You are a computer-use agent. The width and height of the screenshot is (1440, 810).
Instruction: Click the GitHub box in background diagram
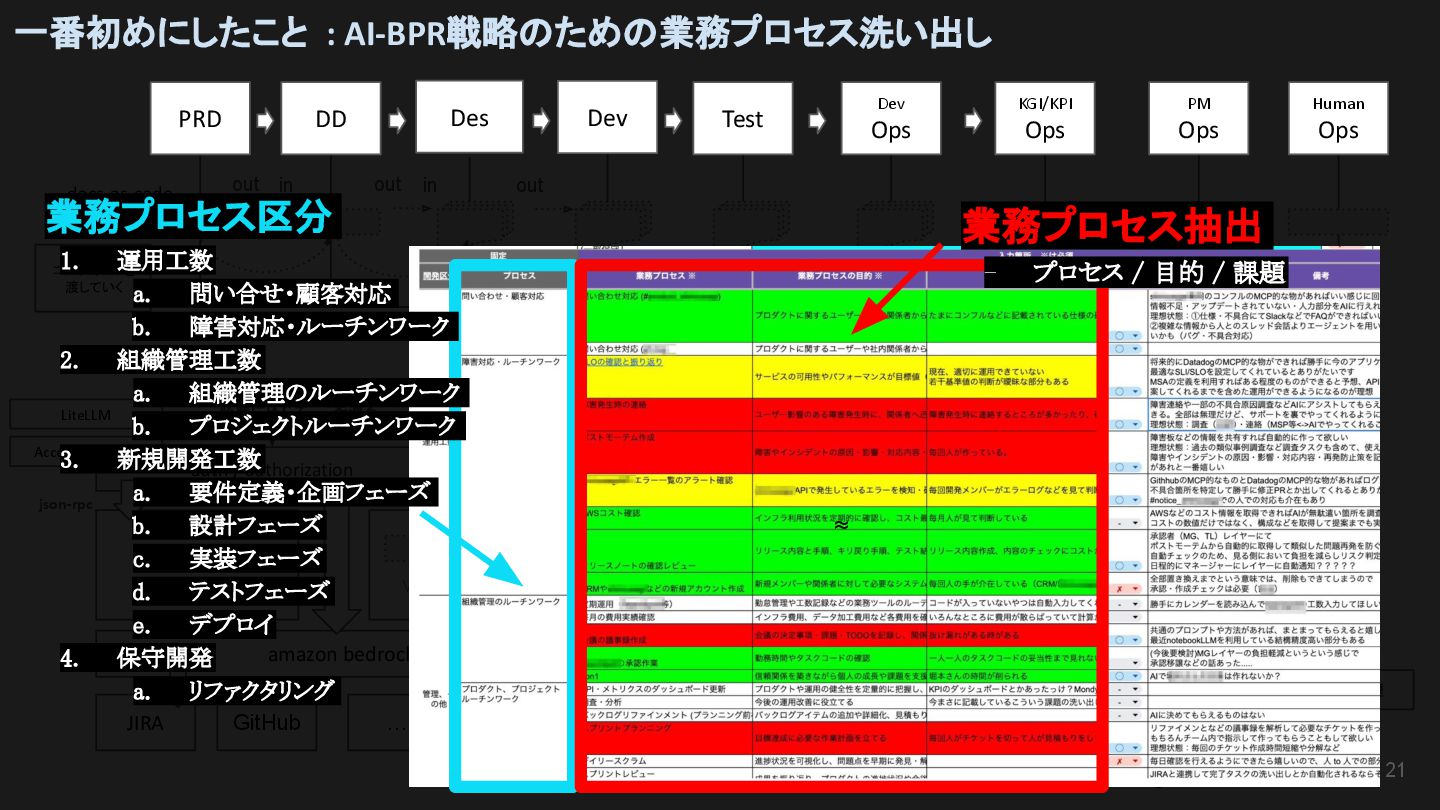265,723
